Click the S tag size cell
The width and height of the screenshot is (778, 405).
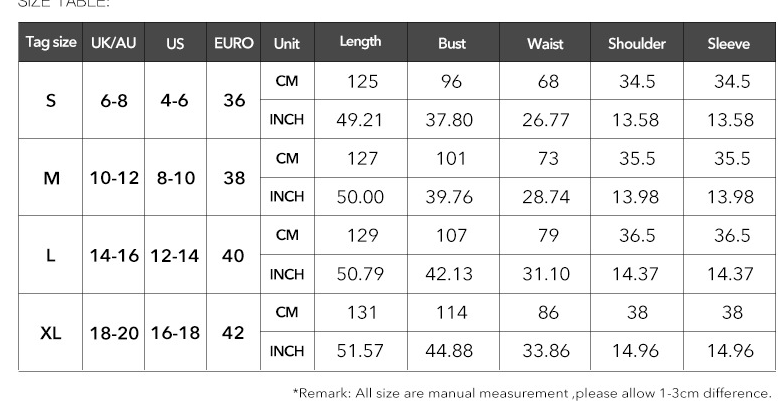[51, 101]
